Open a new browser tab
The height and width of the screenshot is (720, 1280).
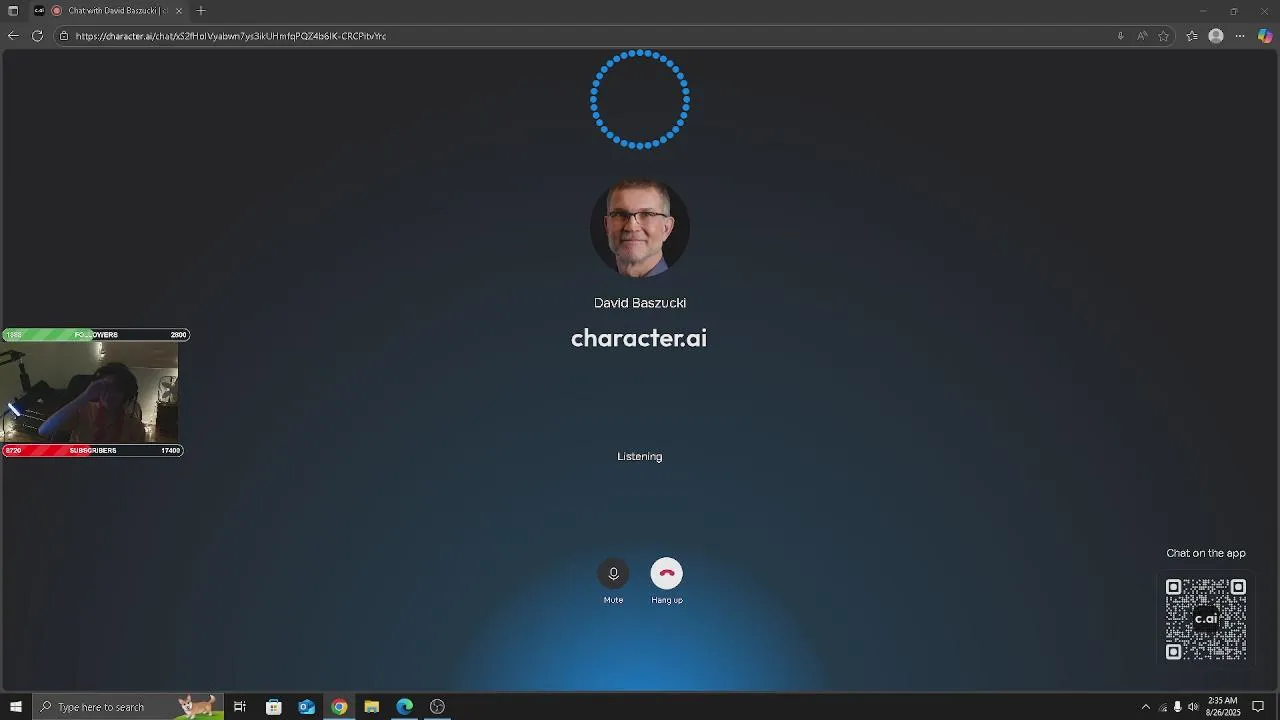[x=201, y=11]
